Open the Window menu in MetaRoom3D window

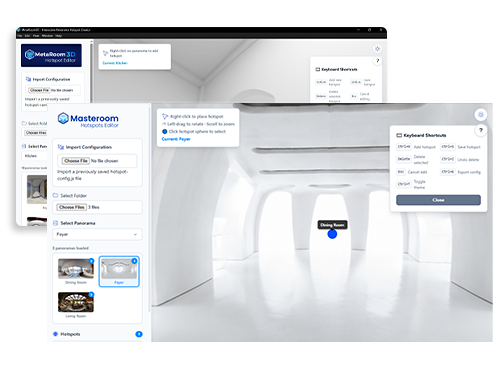click(47, 36)
